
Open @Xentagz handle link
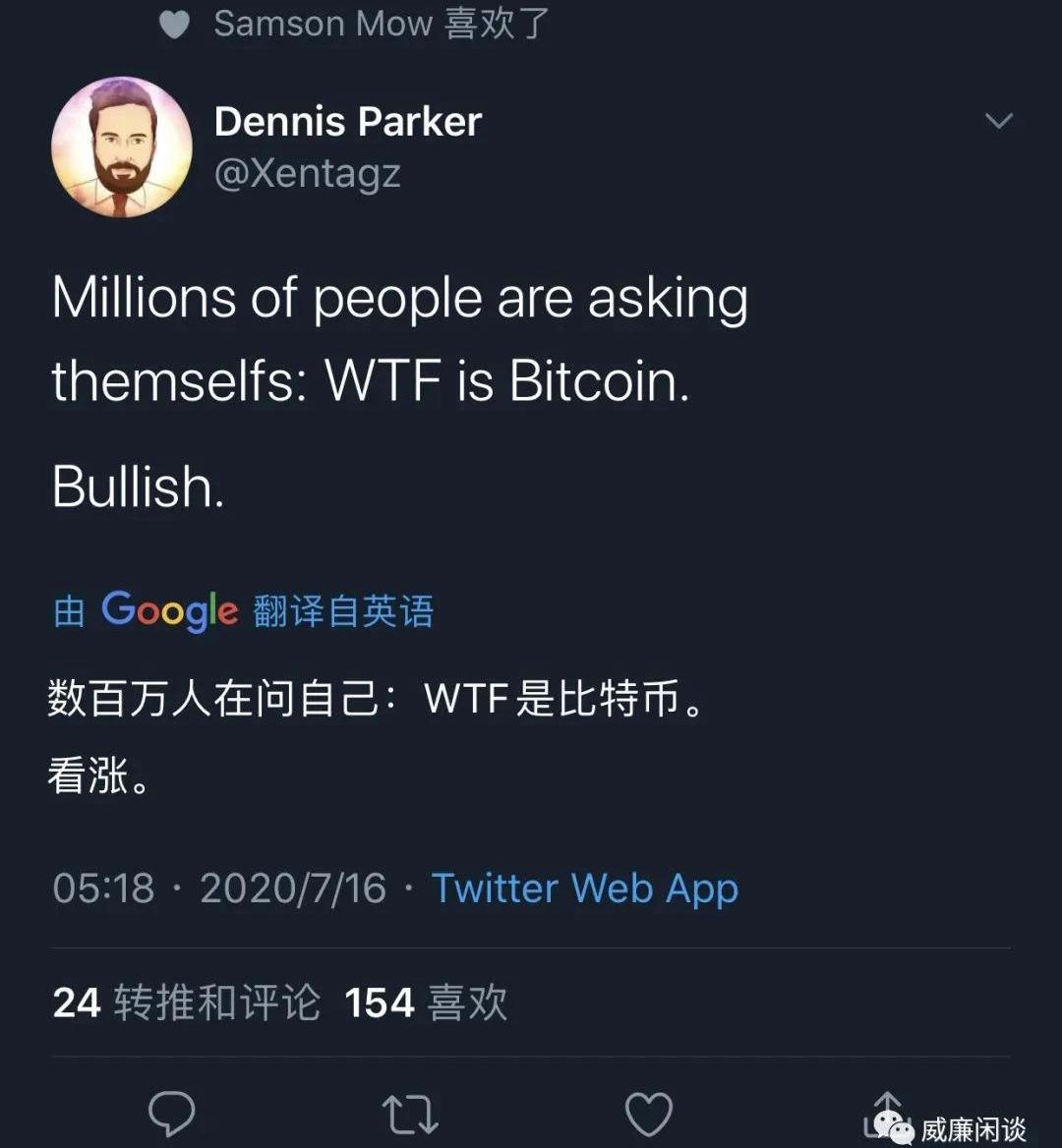(308, 174)
